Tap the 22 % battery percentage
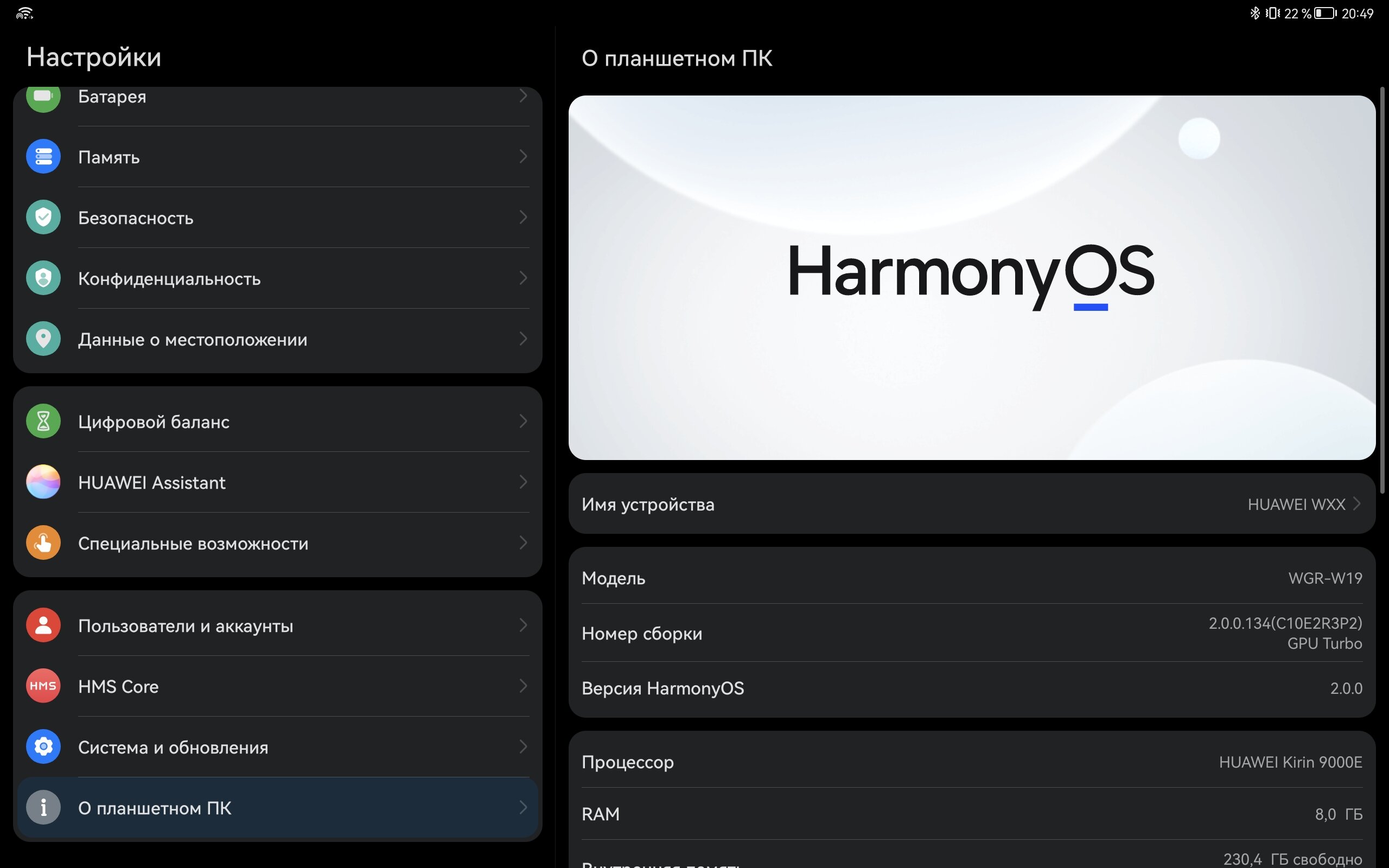Image resolution: width=1389 pixels, height=868 pixels. coord(1297,13)
